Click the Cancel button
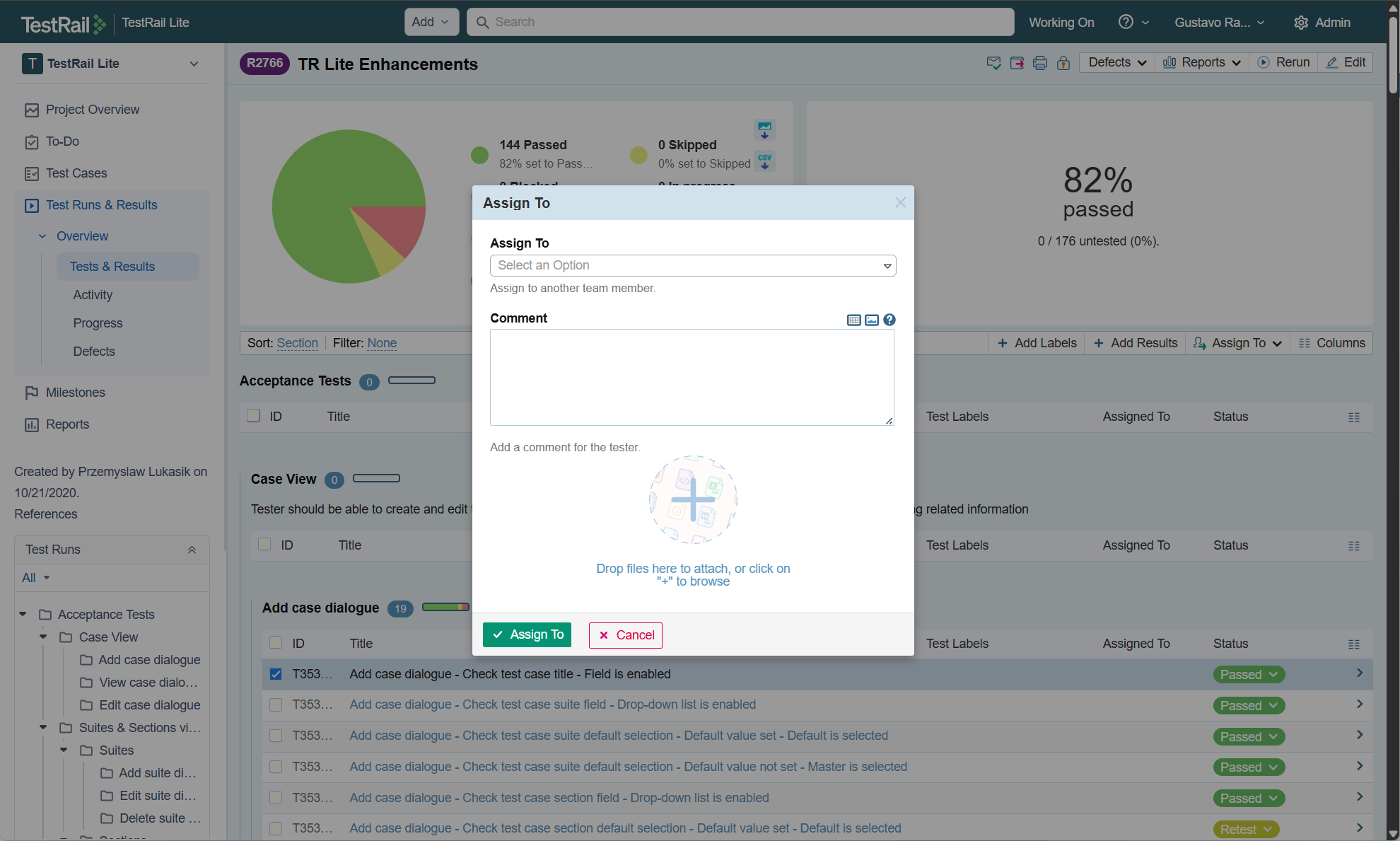Screen dimensions: 1400x841 (625, 634)
